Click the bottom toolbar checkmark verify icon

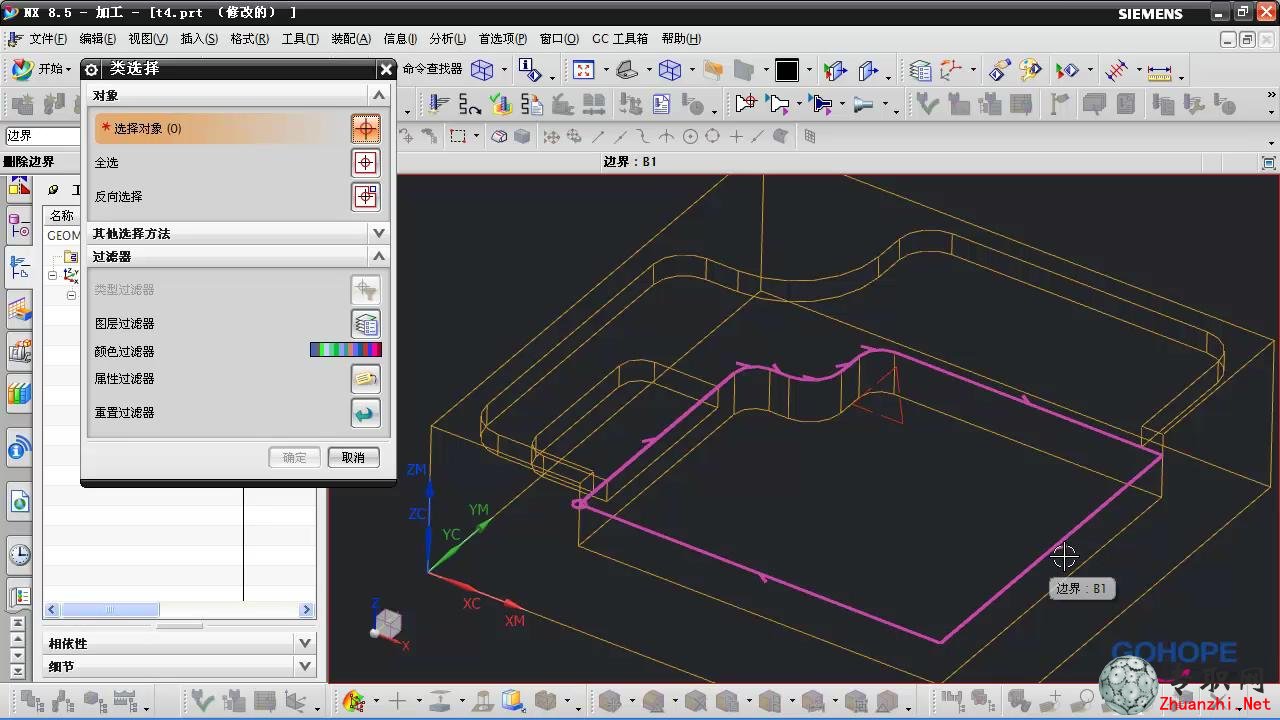click(202, 701)
